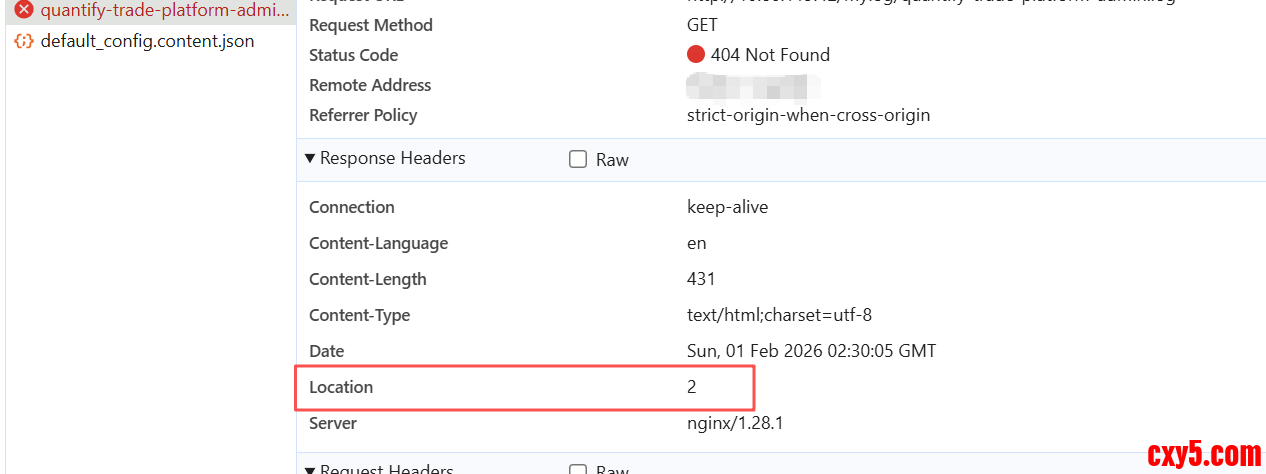Click the JSON file icon beside default_config.content.json
The image size is (1266, 474).
tap(24, 41)
